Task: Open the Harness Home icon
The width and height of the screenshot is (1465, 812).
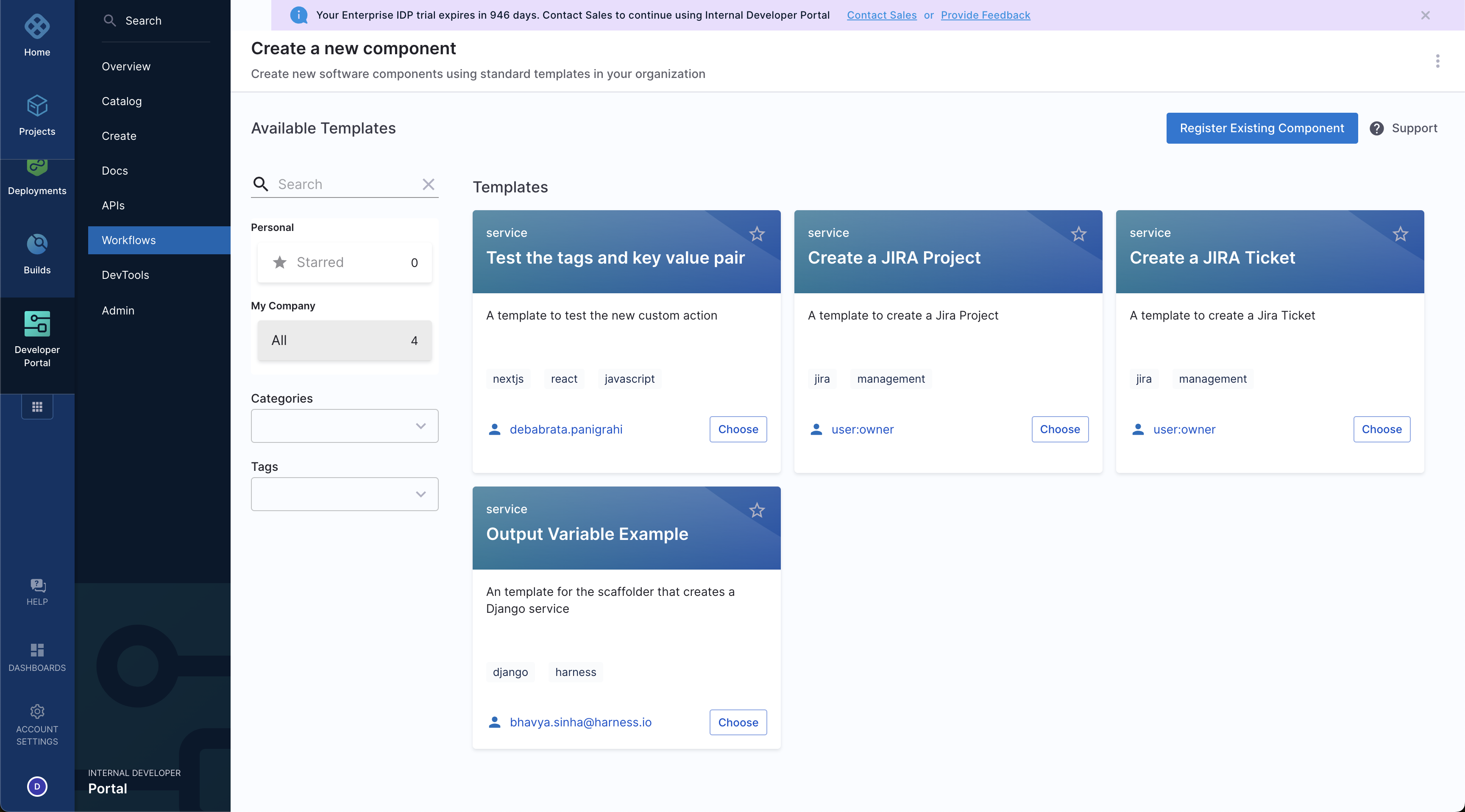Action: coord(37,27)
